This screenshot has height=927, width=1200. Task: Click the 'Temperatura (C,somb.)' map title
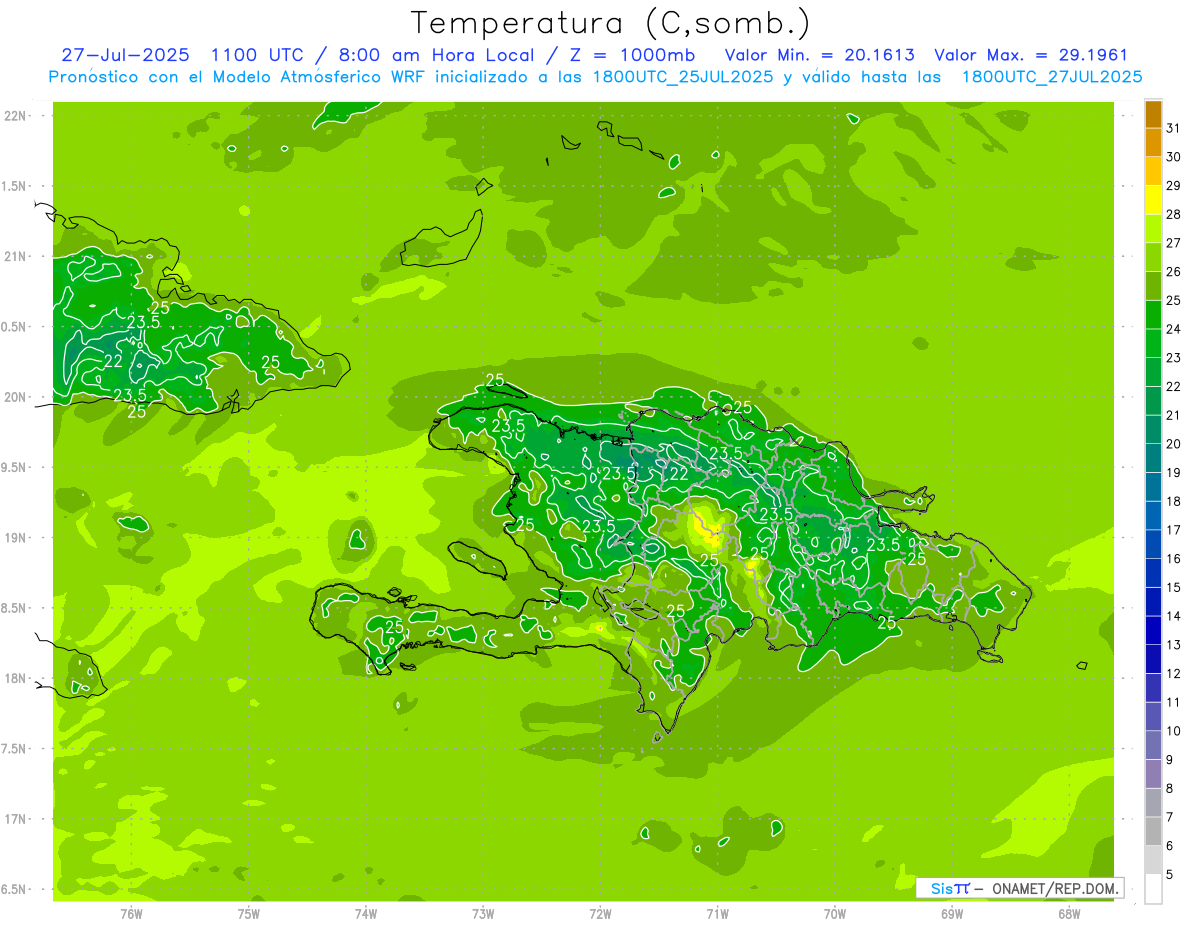pos(609,23)
